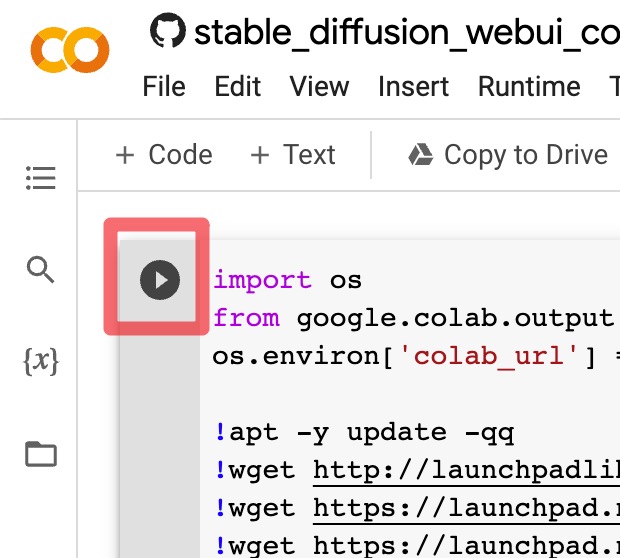Click the 'from google.colab.output' code line
This screenshot has height=558, width=620.
tap(413, 319)
